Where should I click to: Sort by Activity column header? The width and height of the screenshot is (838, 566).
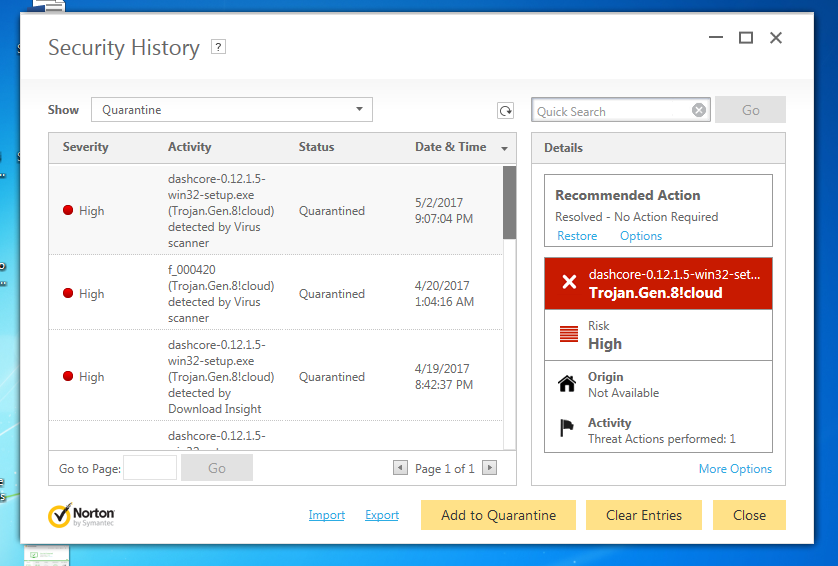189,147
